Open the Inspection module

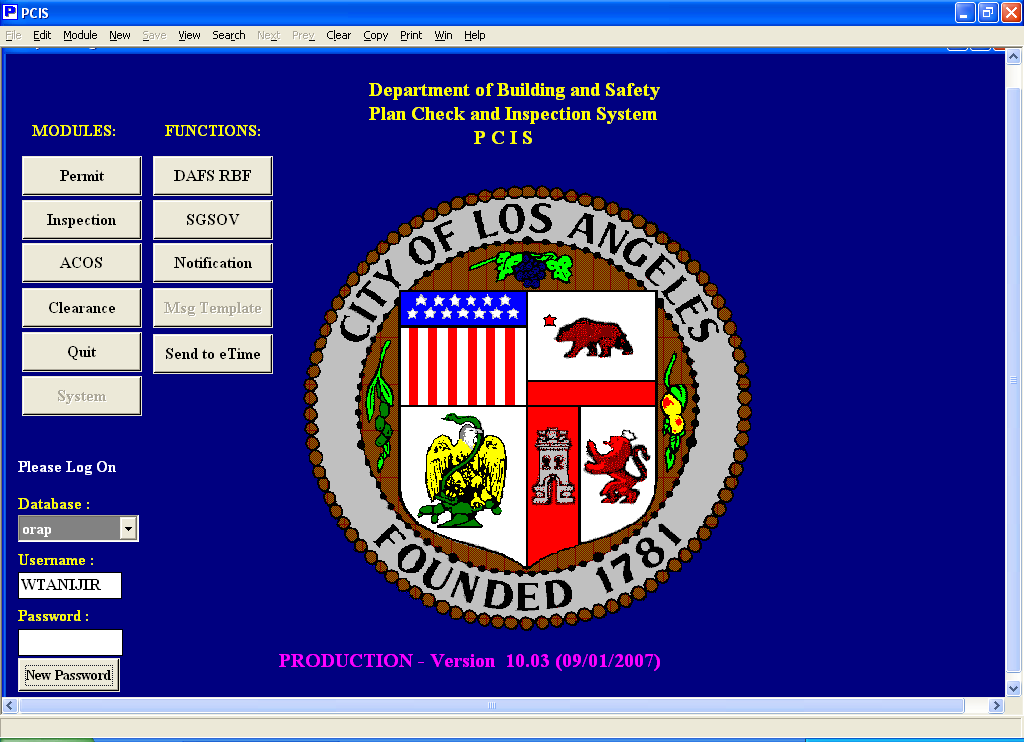[80, 219]
